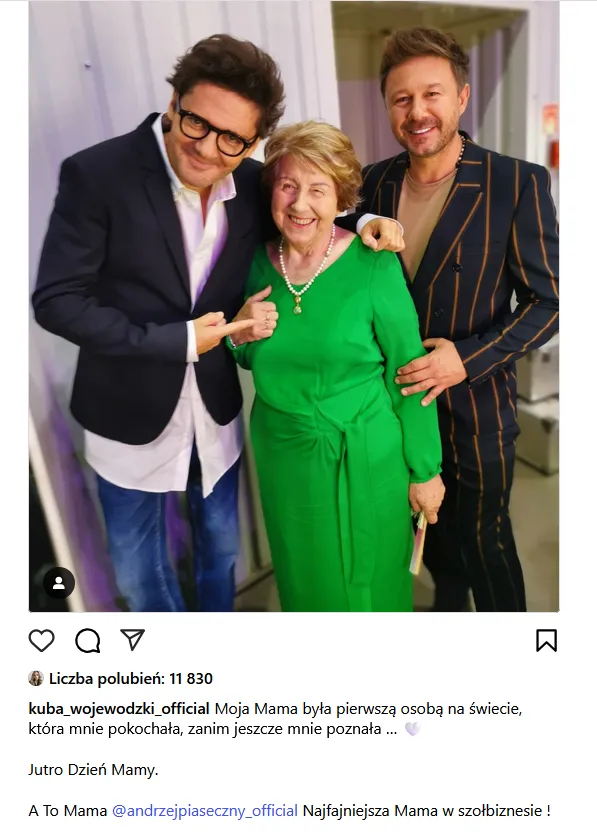The height and width of the screenshot is (836, 597).
Task: Open the @andrzejpiaseczny_official mention link
Action: point(205,811)
